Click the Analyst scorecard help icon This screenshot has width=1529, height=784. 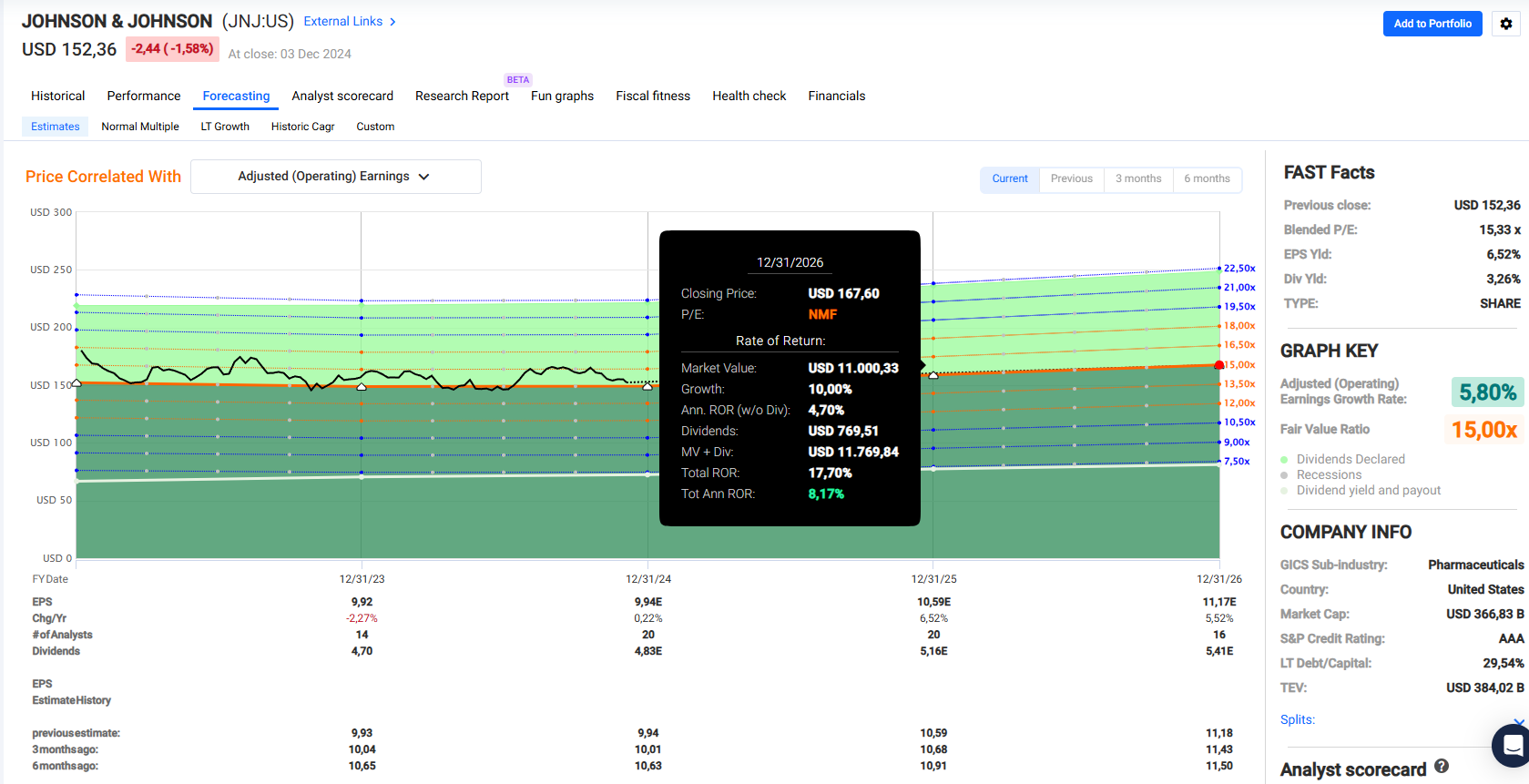click(x=1442, y=767)
